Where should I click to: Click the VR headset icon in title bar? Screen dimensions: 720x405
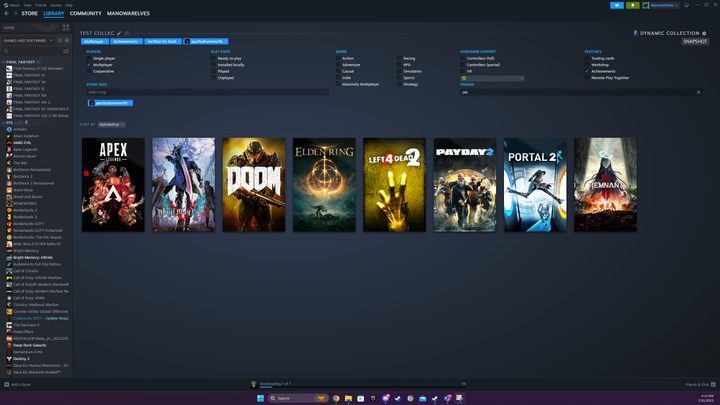point(686,5)
